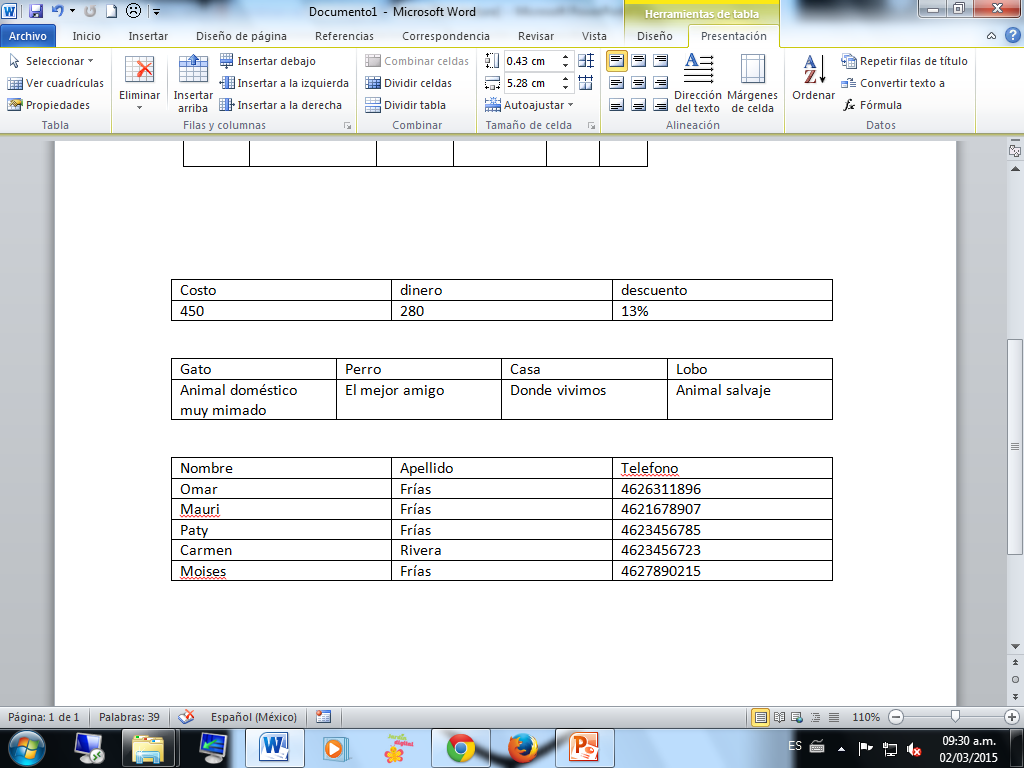Select bottom-right cell alignment
Viewport: 1024px width, 768px height.
click(x=661, y=103)
